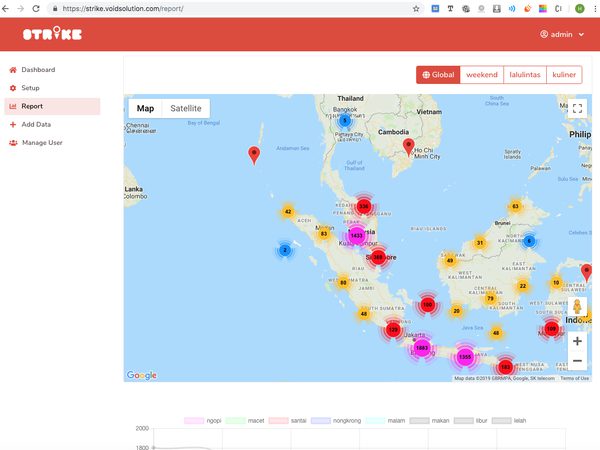The height and width of the screenshot is (450, 600).
Task: Click the STRIKE logo in the header
Action: (x=52, y=34)
